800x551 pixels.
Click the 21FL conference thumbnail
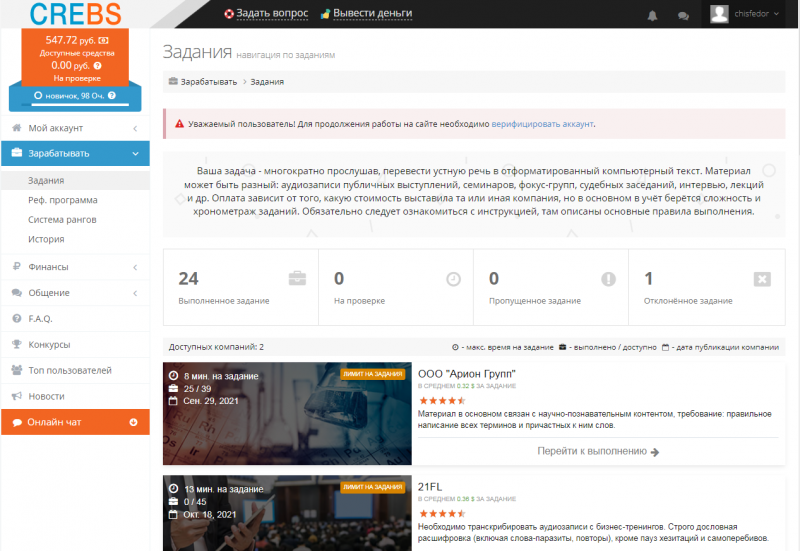[x=287, y=513]
